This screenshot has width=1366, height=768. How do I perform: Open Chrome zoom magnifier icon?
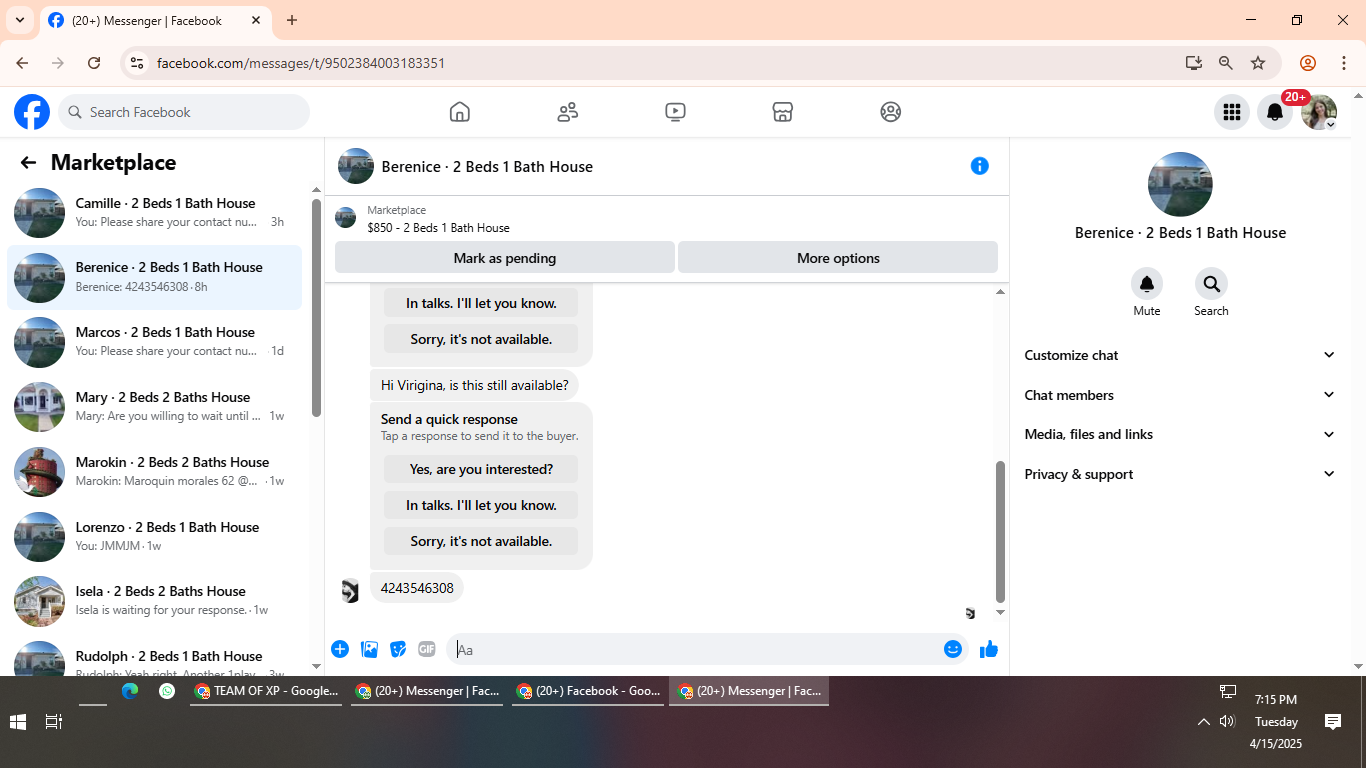[1226, 63]
